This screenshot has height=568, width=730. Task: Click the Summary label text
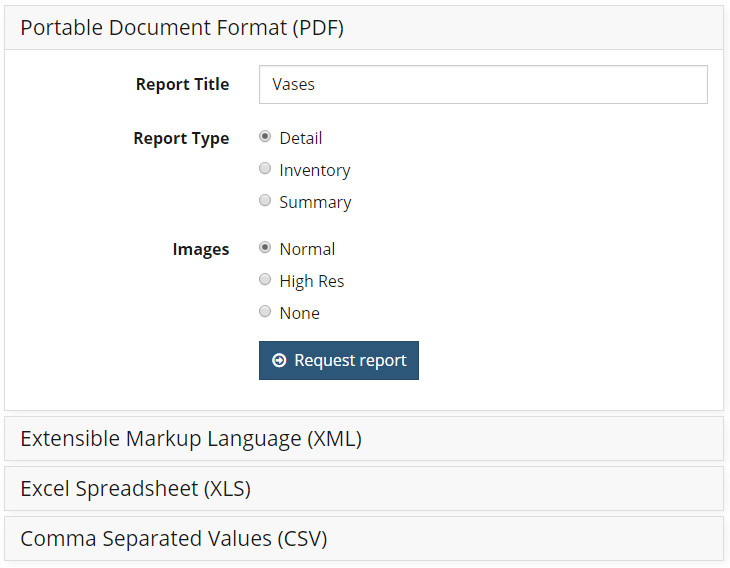pyautogui.click(x=315, y=203)
